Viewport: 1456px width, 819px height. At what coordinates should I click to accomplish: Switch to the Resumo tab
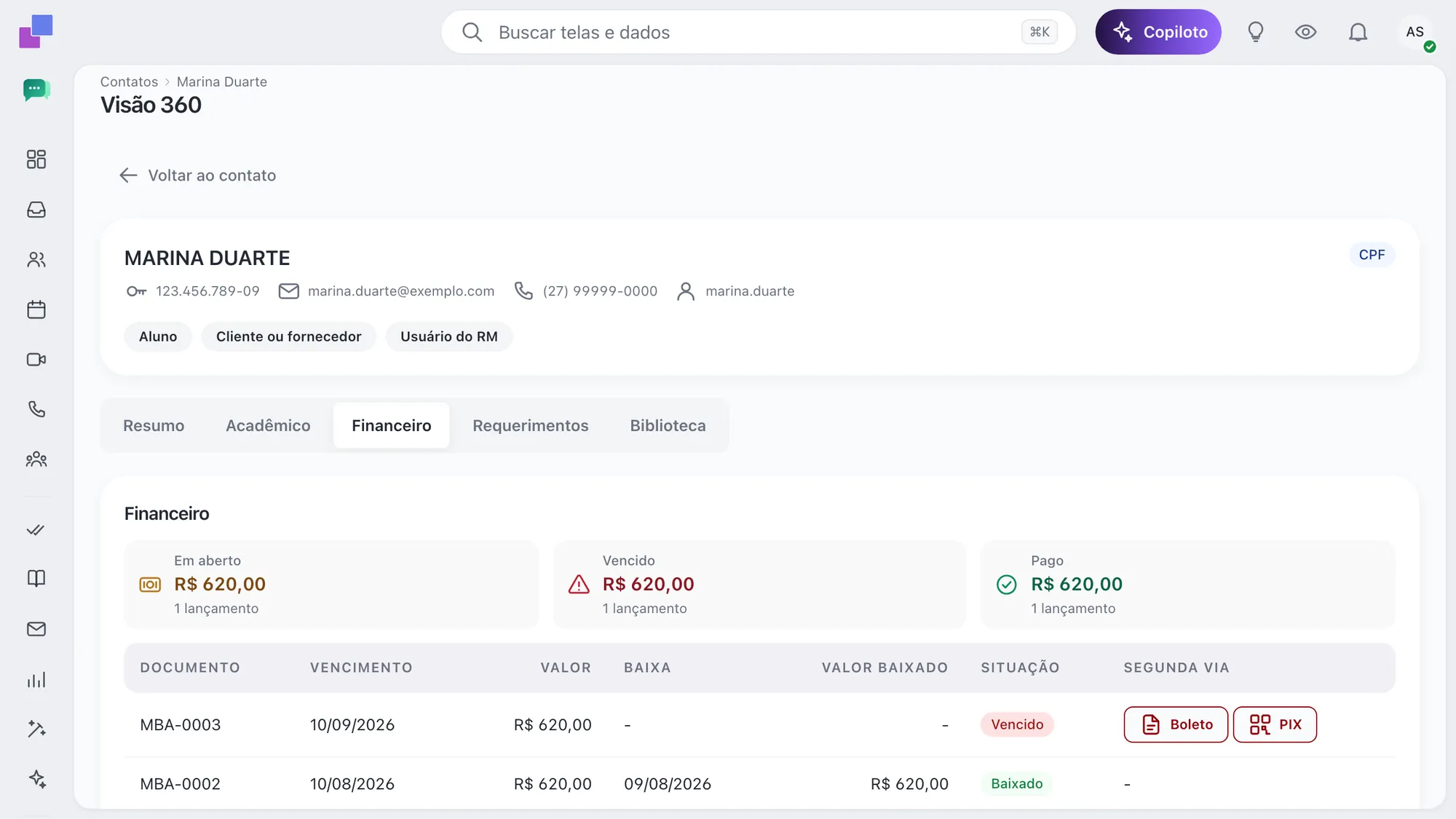click(154, 426)
